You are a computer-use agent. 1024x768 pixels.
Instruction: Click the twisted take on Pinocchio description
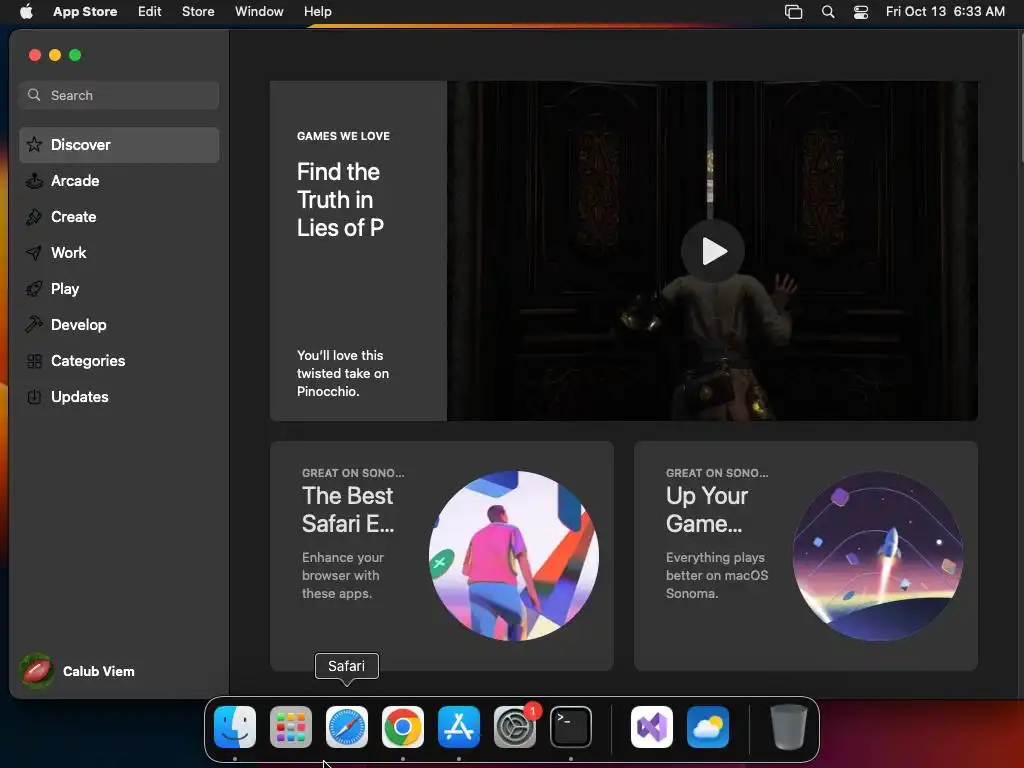(343, 374)
